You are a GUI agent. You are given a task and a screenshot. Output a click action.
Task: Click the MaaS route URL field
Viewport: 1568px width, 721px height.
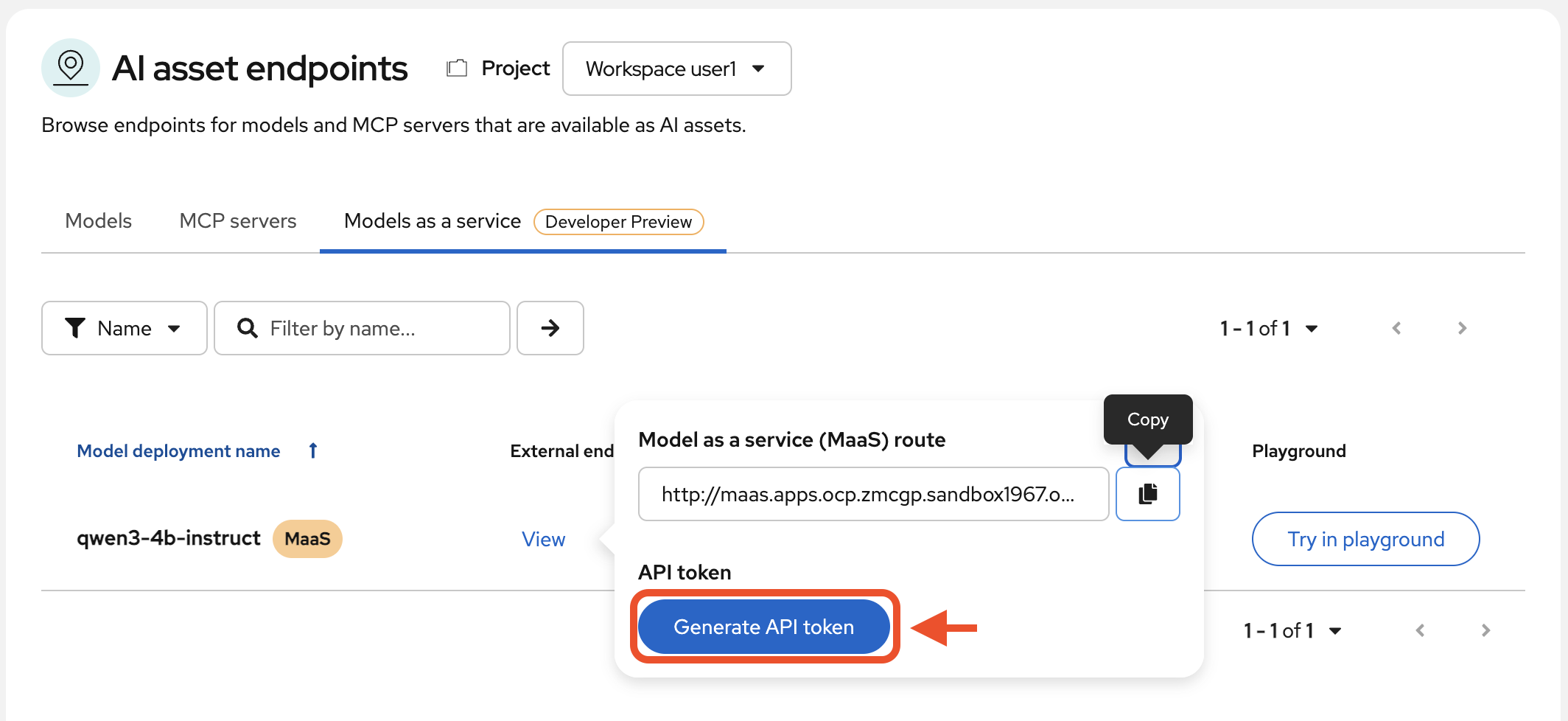[x=873, y=494]
